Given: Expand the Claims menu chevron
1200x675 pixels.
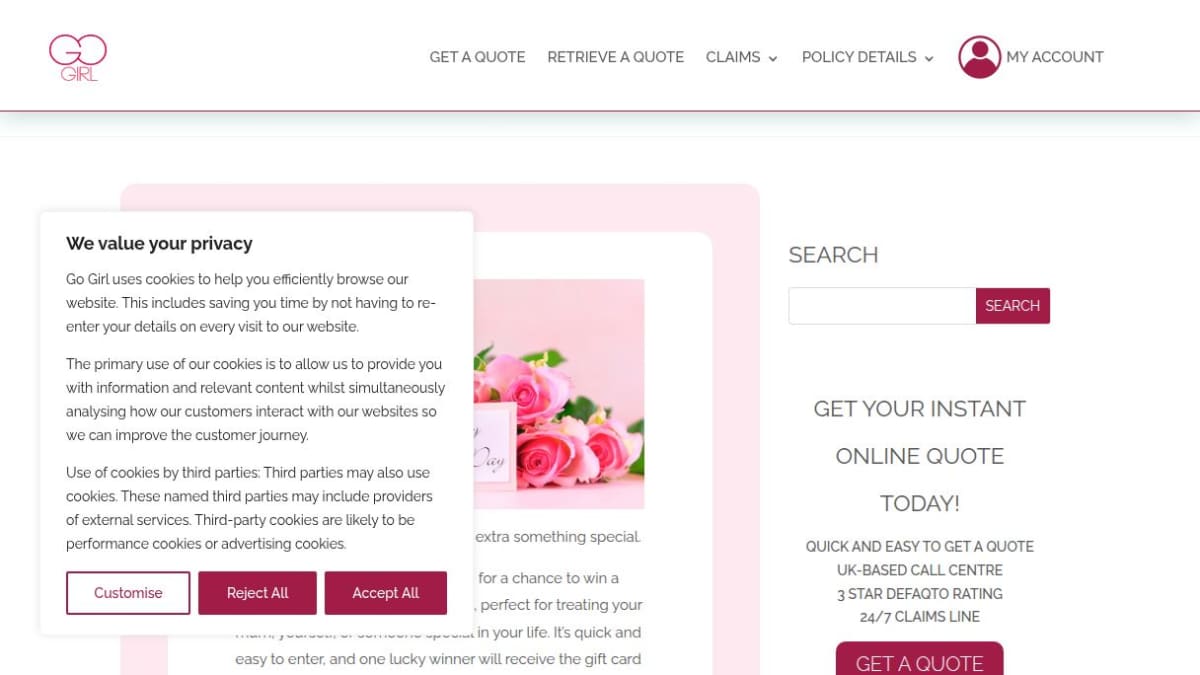Looking at the screenshot, I should coord(773,58).
